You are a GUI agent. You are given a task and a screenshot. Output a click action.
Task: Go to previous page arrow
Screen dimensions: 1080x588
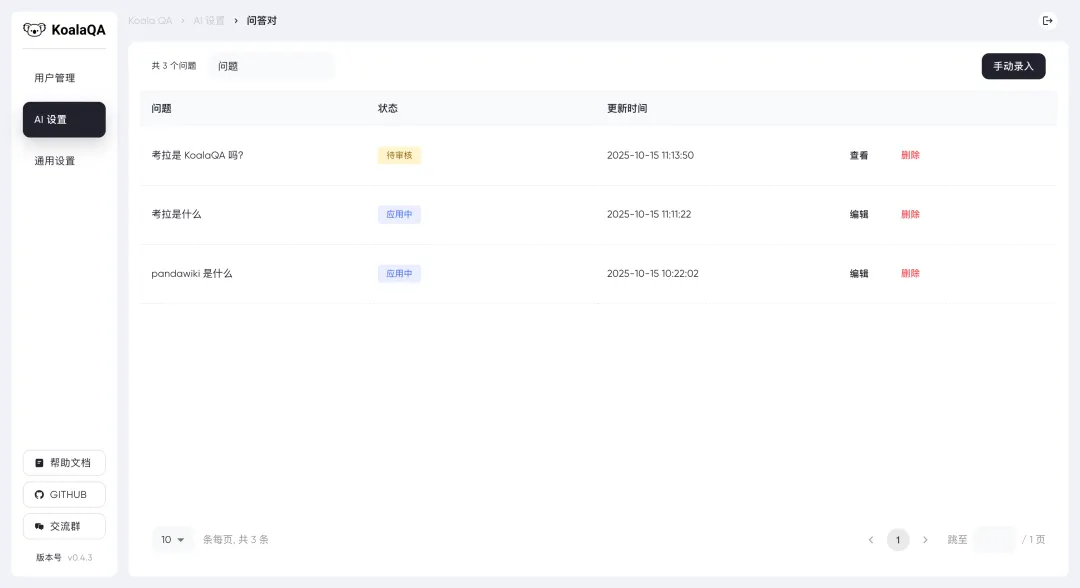pyautogui.click(x=871, y=540)
